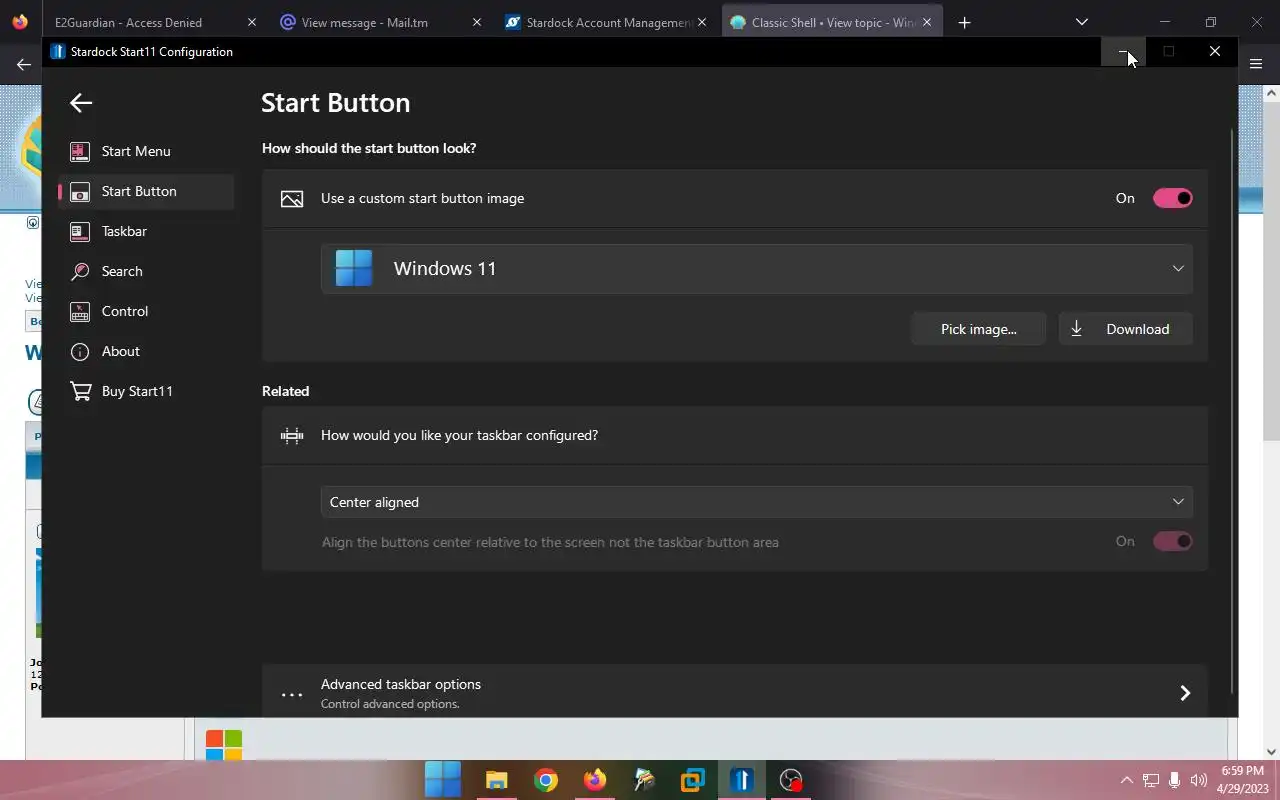The height and width of the screenshot is (800, 1280).
Task: Open the clock showing 6:59 PM
Action: 1242,780
